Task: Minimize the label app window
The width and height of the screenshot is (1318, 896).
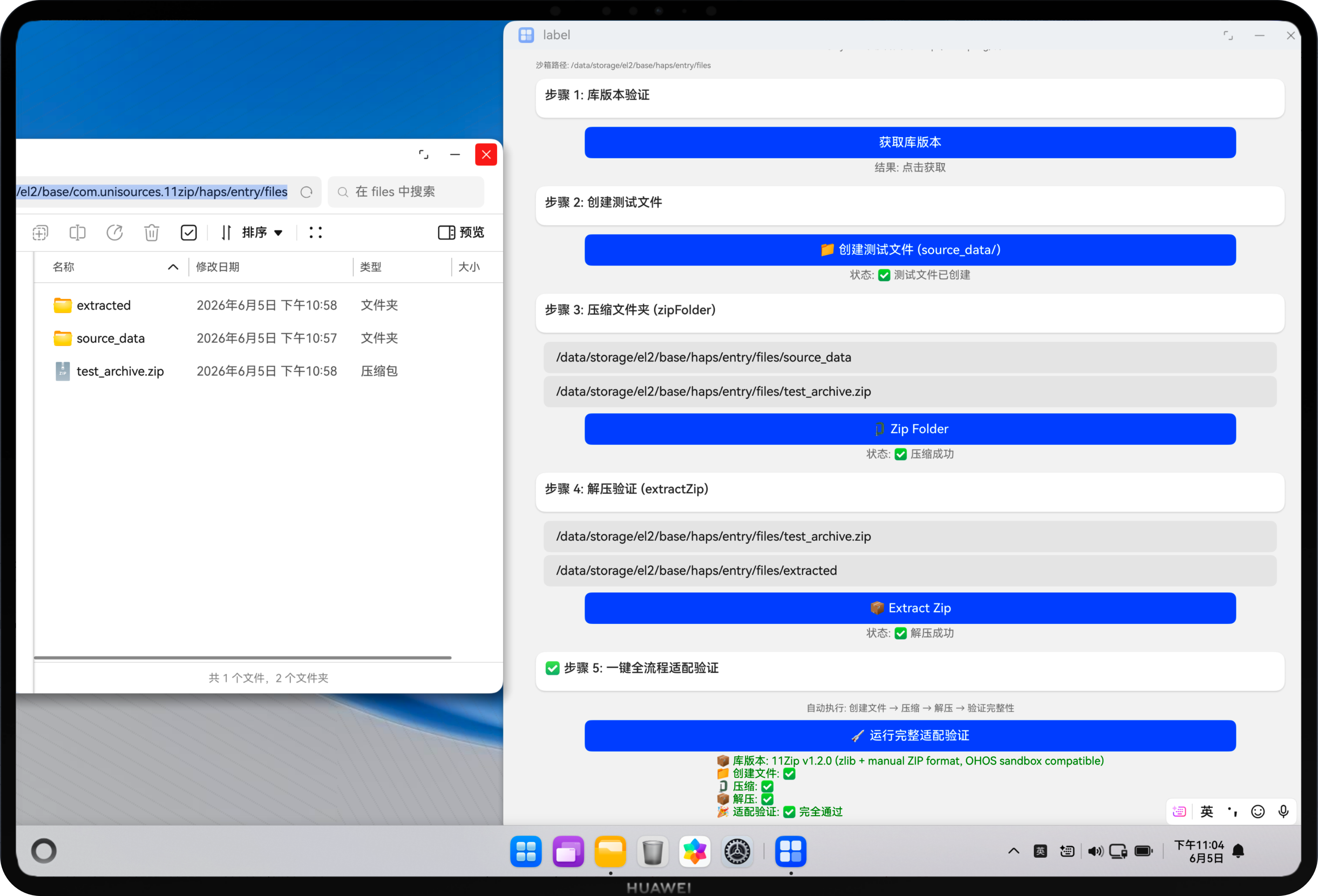Action: (x=1259, y=35)
